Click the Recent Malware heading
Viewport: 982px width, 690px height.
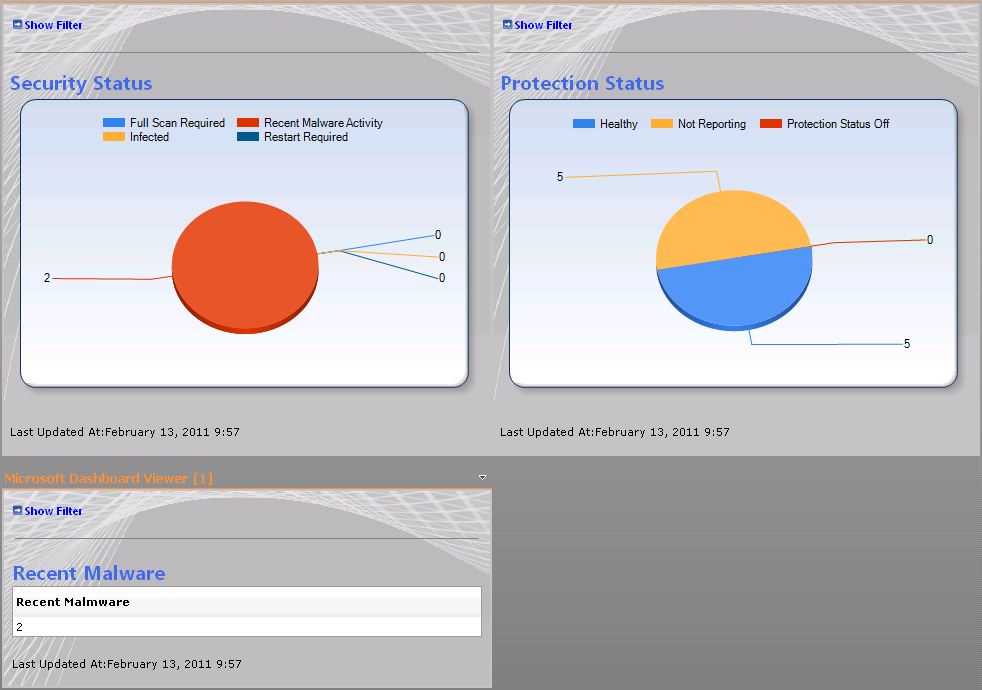tap(88, 573)
